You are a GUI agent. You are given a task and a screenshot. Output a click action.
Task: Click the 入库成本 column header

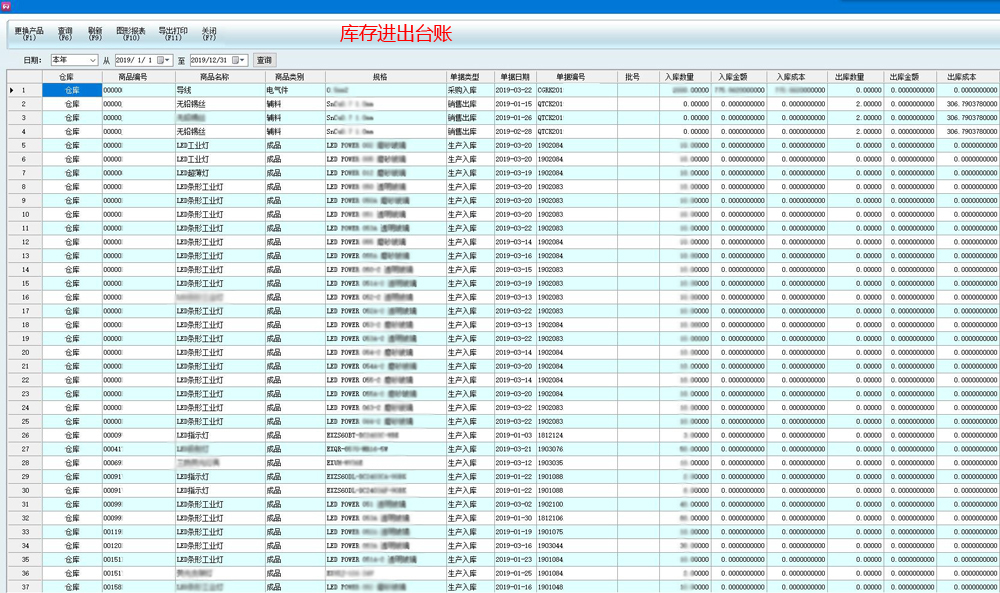click(797, 77)
